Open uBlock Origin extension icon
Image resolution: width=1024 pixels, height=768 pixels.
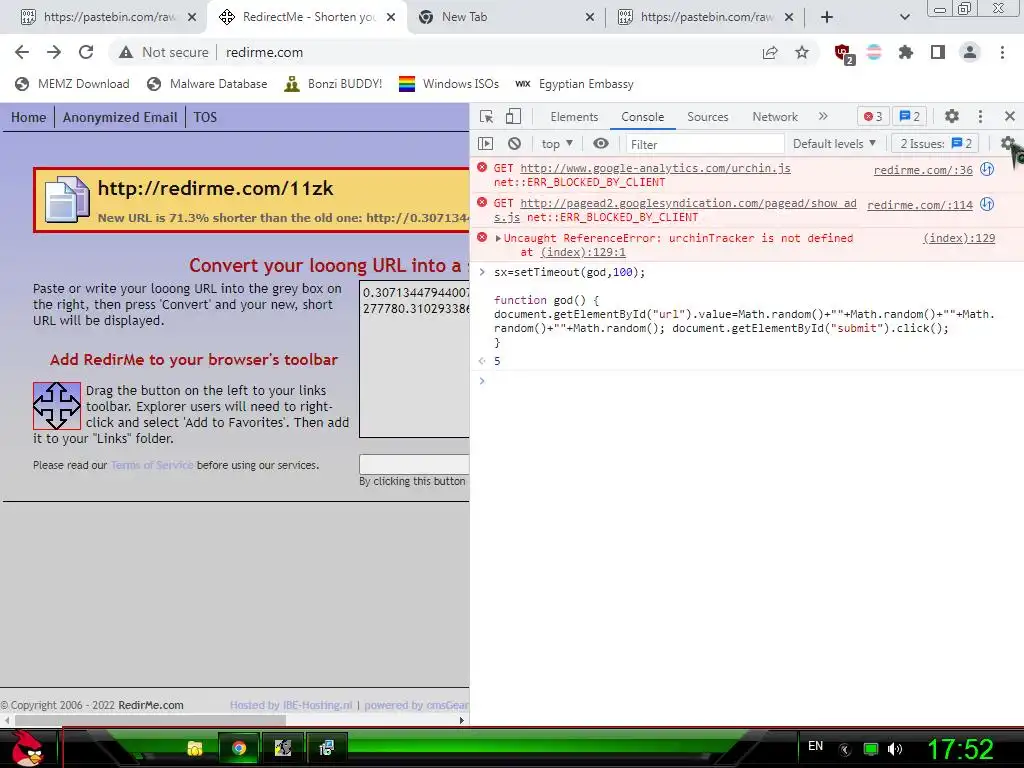(844, 53)
